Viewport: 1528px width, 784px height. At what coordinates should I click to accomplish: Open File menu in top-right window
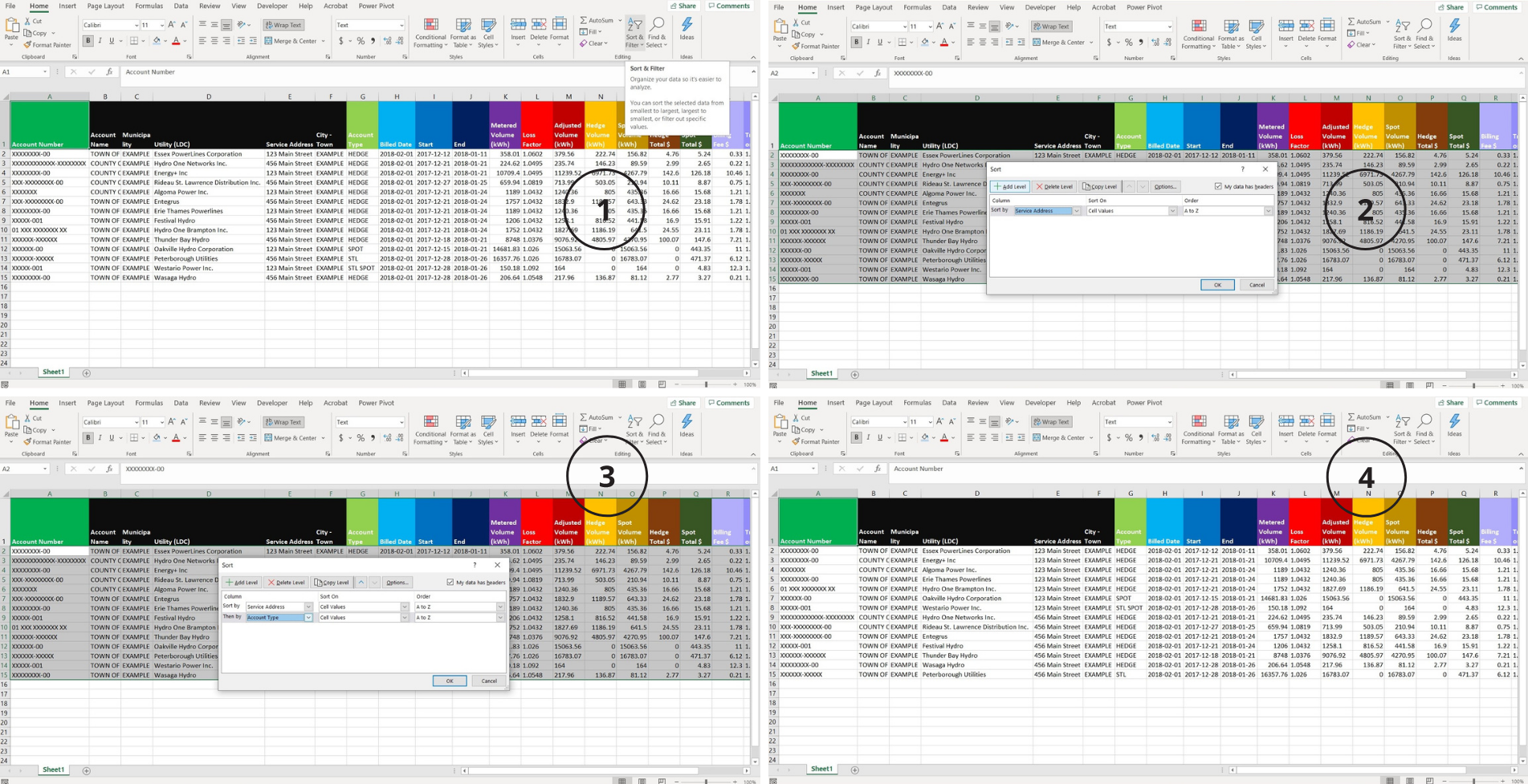tap(779, 7)
